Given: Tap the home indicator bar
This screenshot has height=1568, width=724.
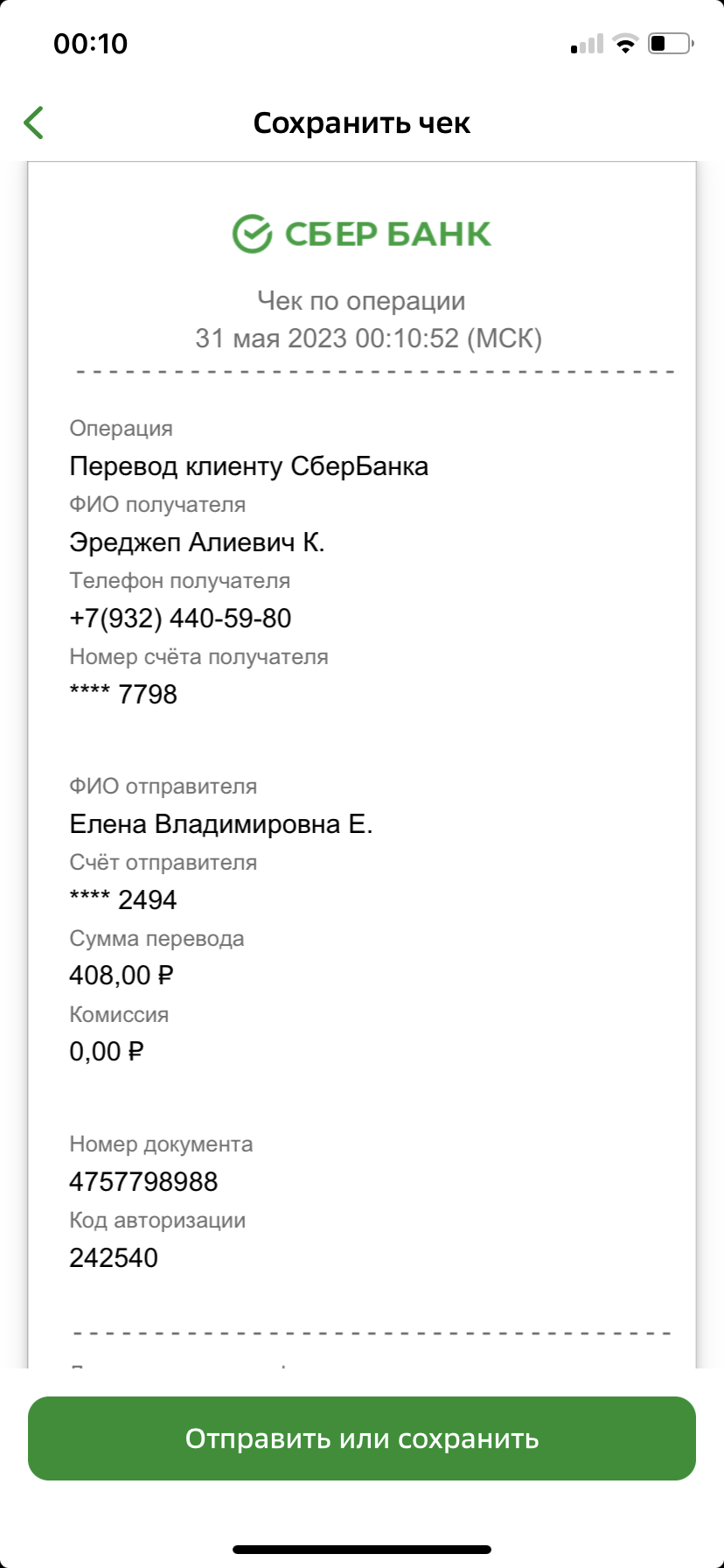Looking at the screenshot, I should pyautogui.click(x=362, y=1549).
